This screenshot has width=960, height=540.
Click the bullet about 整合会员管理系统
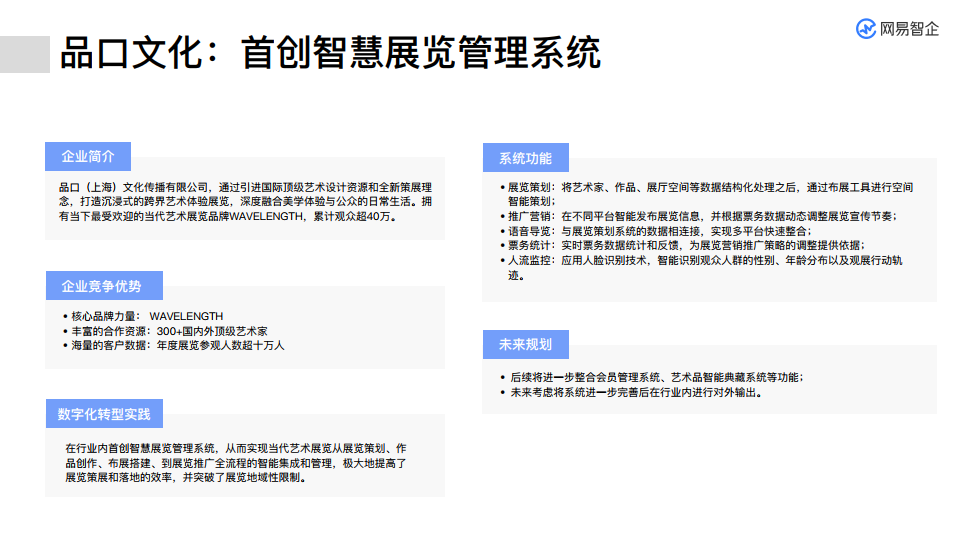655,377
